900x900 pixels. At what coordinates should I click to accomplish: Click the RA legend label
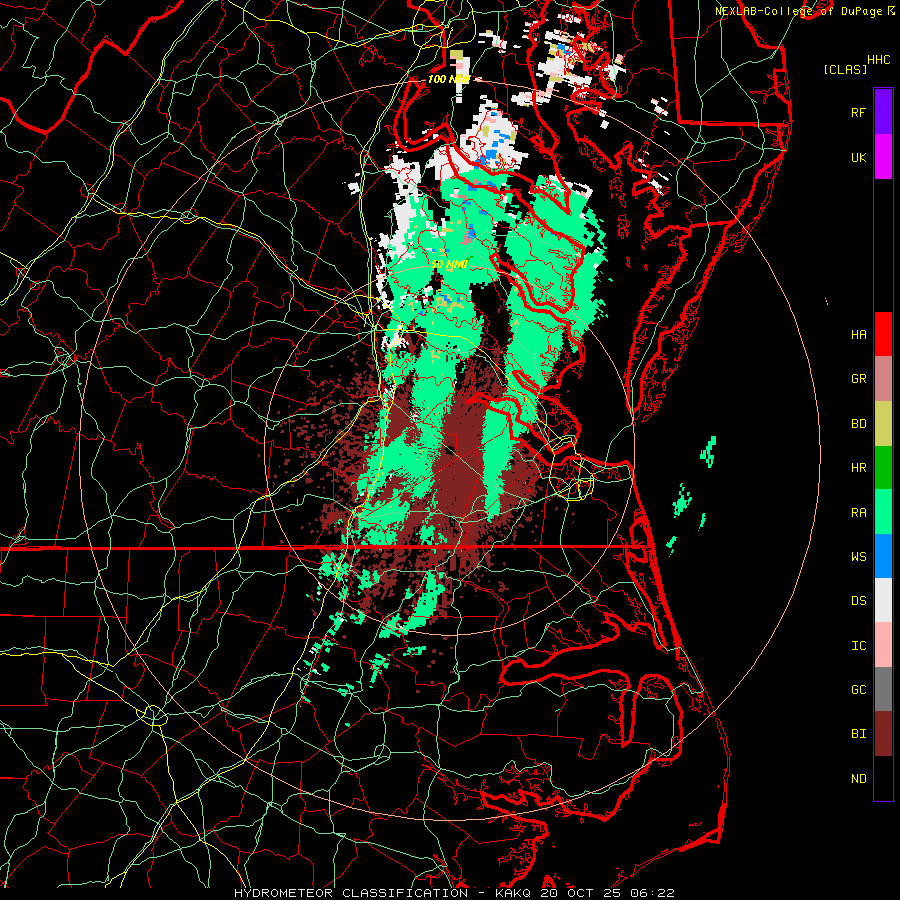[x=858, y=513]
